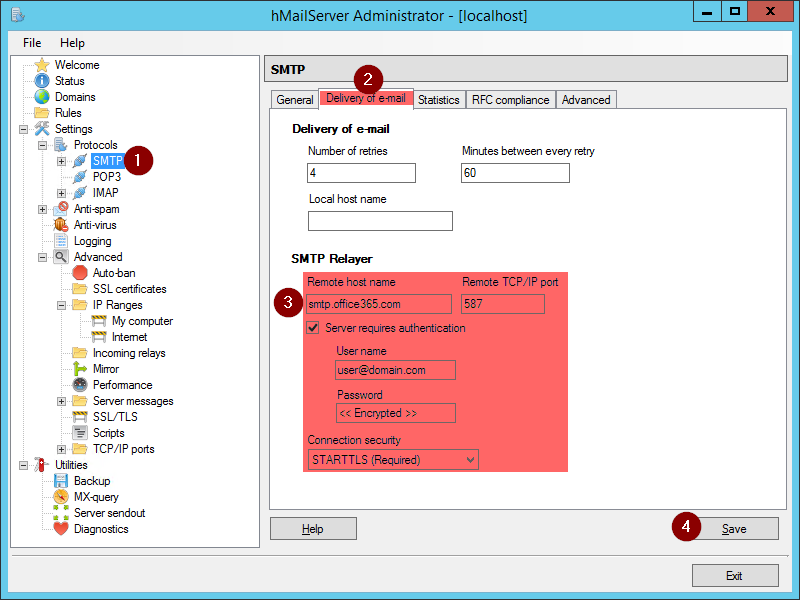Open the Help menu

(72, 43)
